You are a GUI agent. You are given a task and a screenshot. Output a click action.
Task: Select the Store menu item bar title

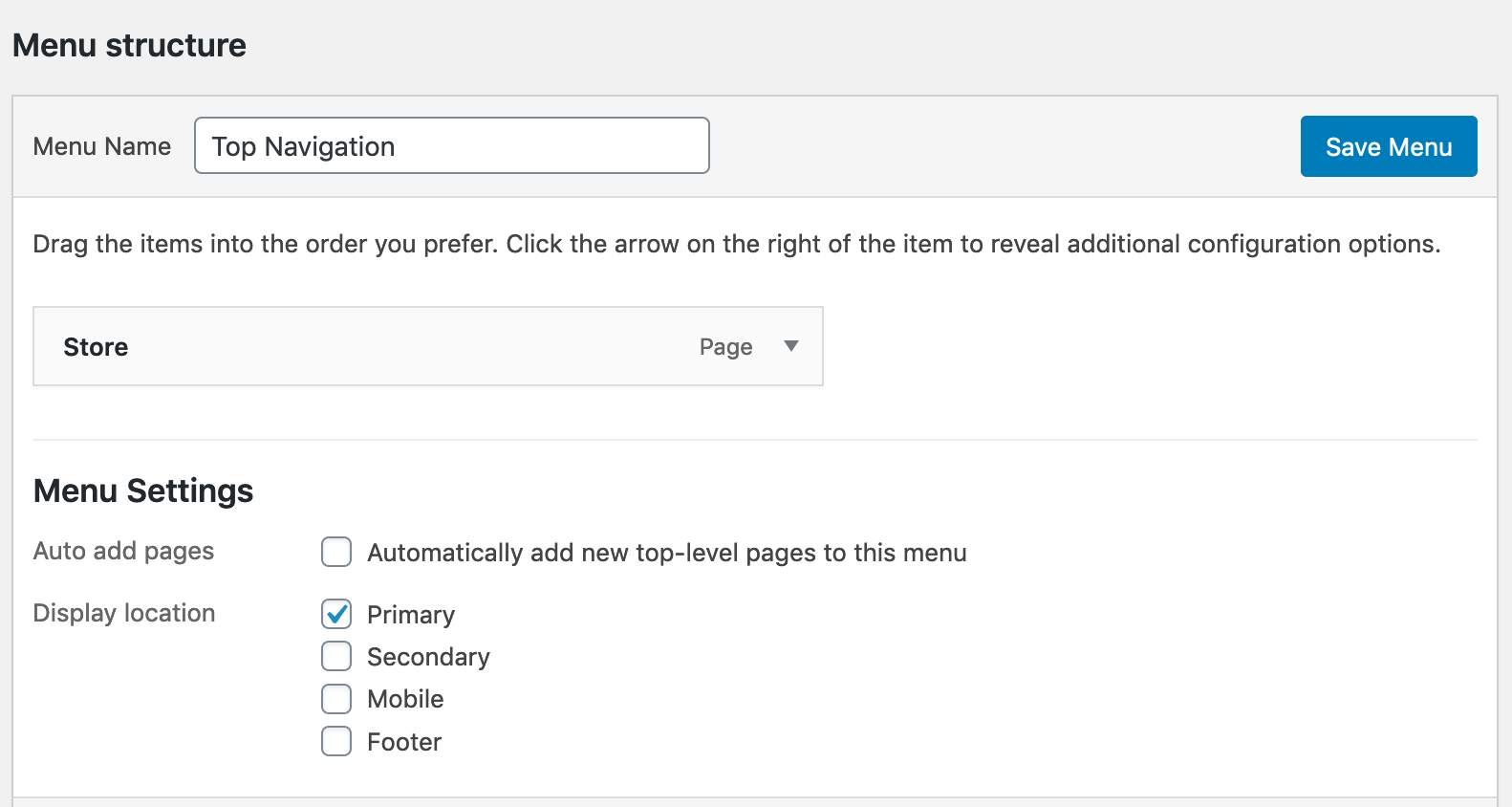point(96,347)
